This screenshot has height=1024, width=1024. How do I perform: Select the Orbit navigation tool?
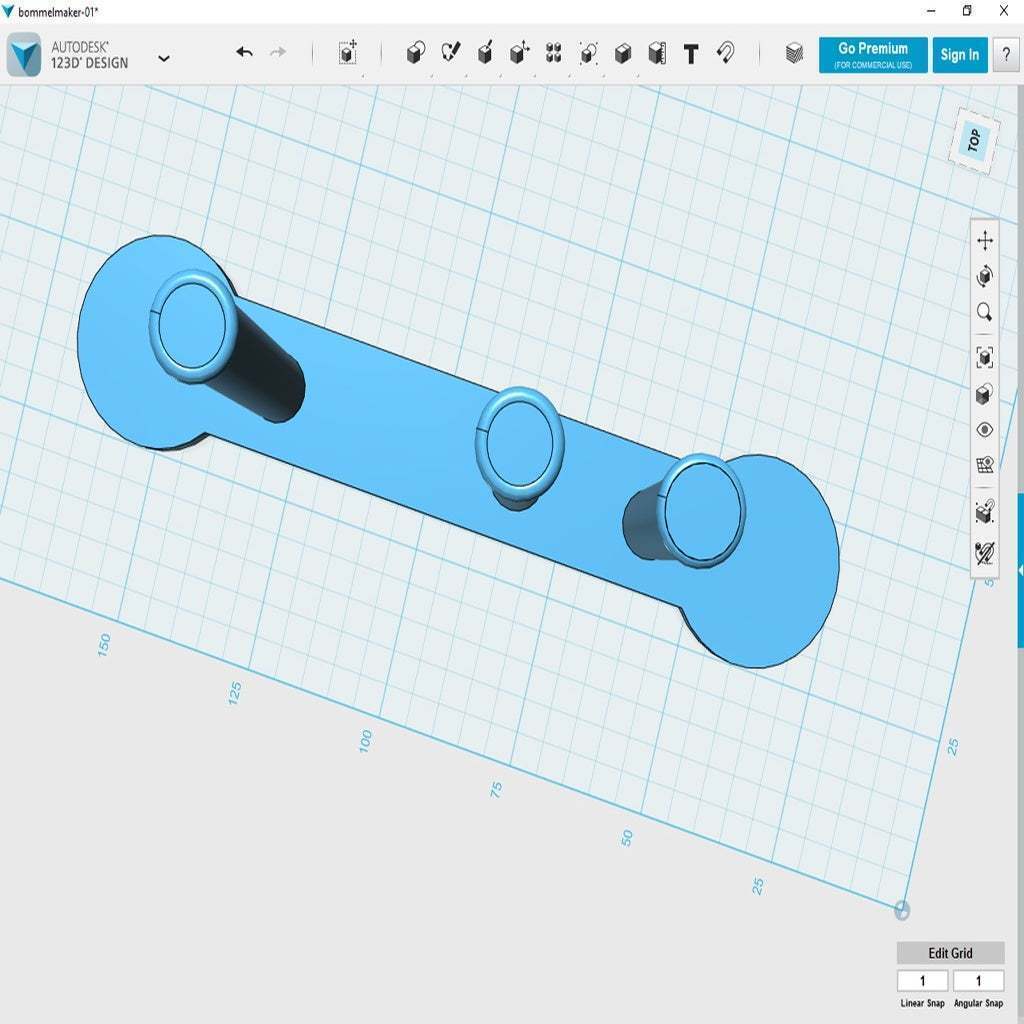click(x=985, y=276)
